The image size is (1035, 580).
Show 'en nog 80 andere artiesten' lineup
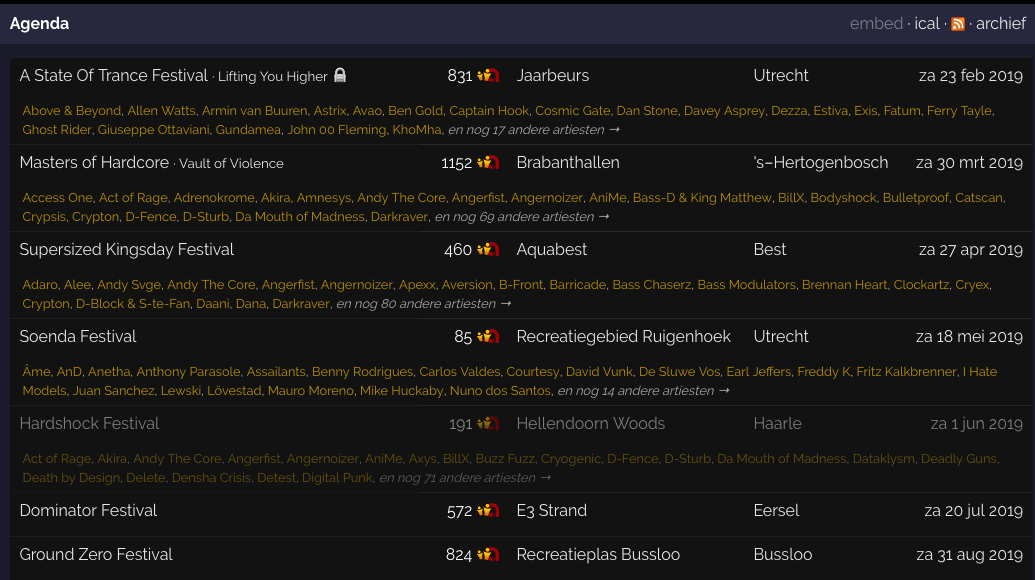pyautogui.click(x=423, y=304)
